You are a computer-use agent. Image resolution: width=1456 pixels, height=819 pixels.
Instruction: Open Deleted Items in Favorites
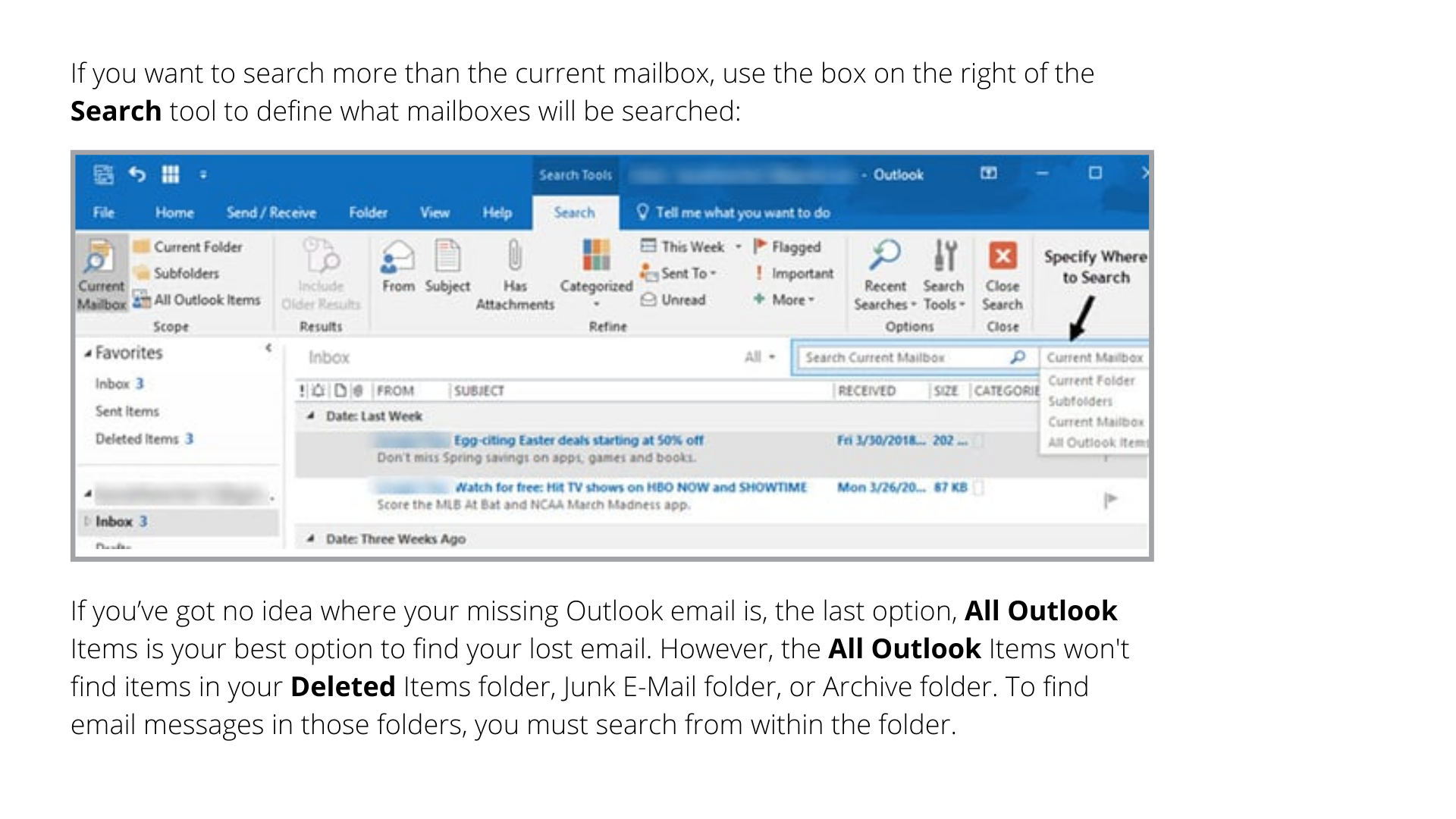click(x=136, y=439)
